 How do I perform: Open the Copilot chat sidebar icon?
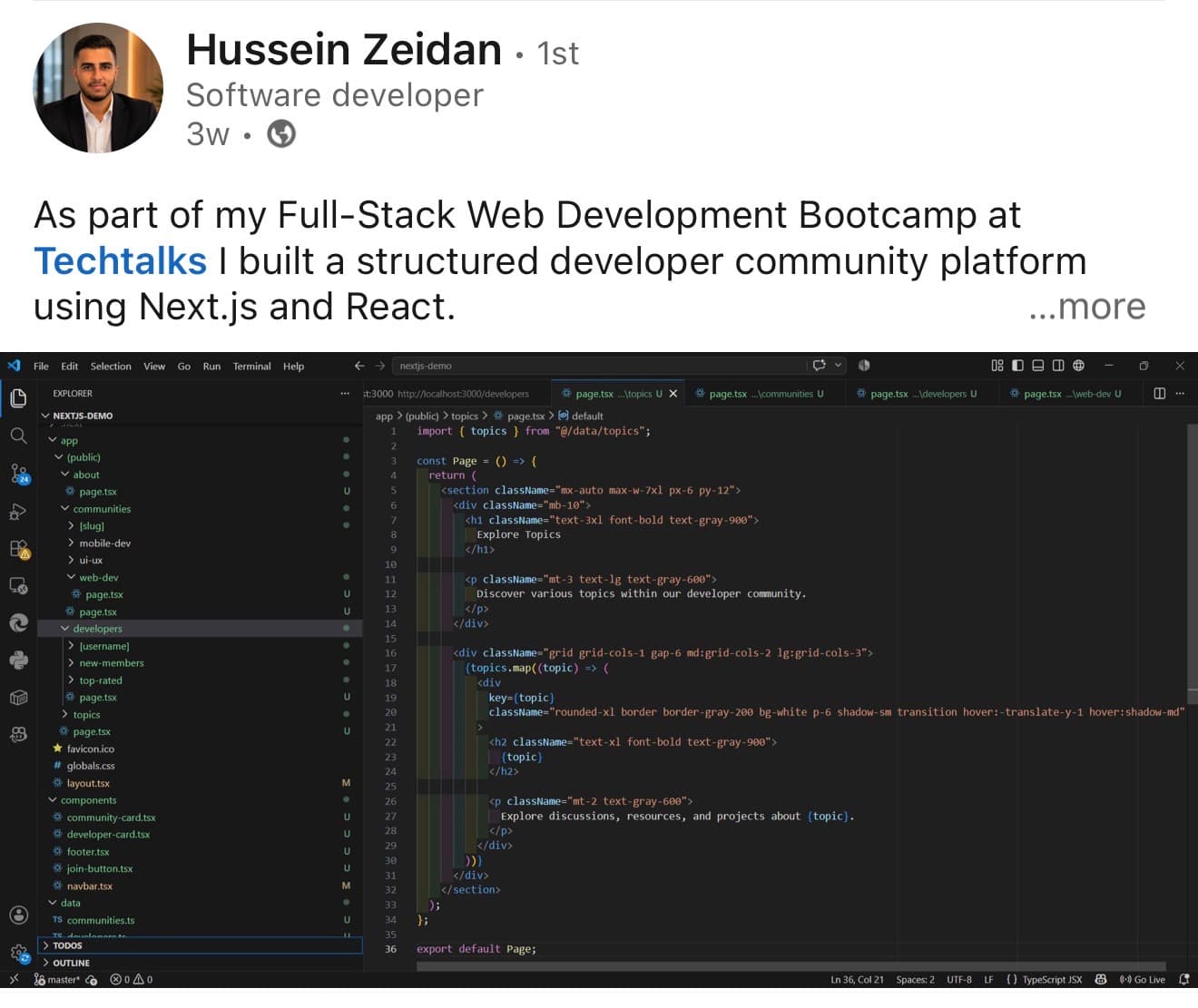click(x=18, y=734)
